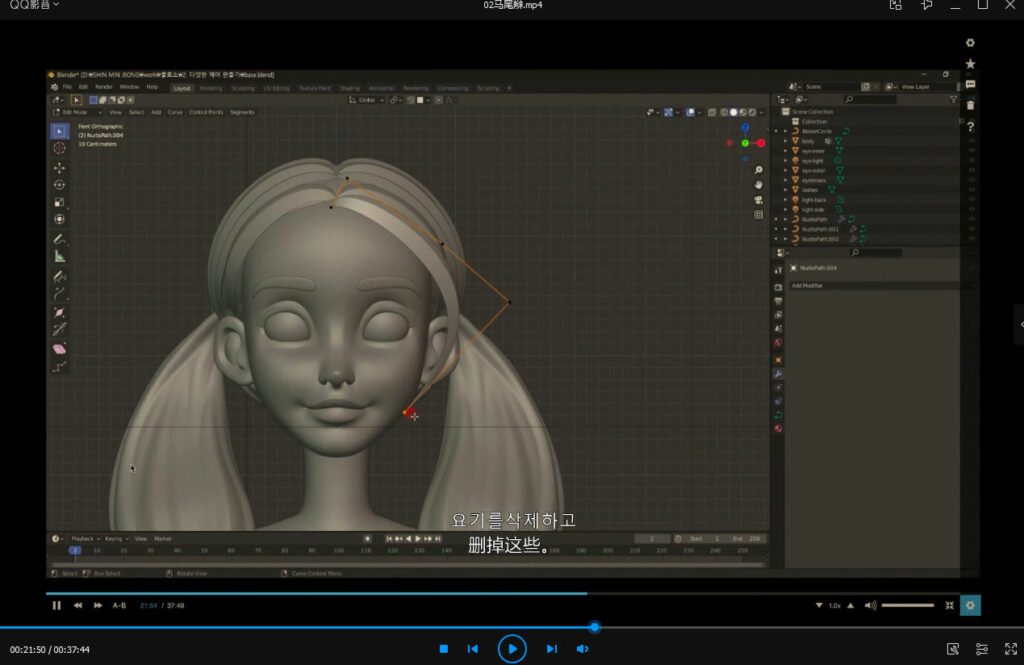Open the QQ影音 main menu dropdown
Viewport: 1024px width, 665px height.
pyautogui.click(x=34, y=5)
